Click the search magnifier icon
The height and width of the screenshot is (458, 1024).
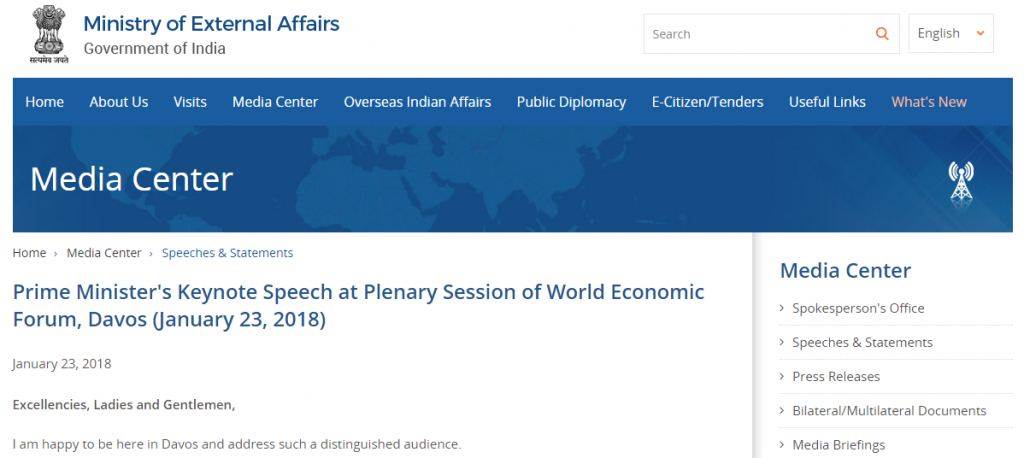click(882, 34)
